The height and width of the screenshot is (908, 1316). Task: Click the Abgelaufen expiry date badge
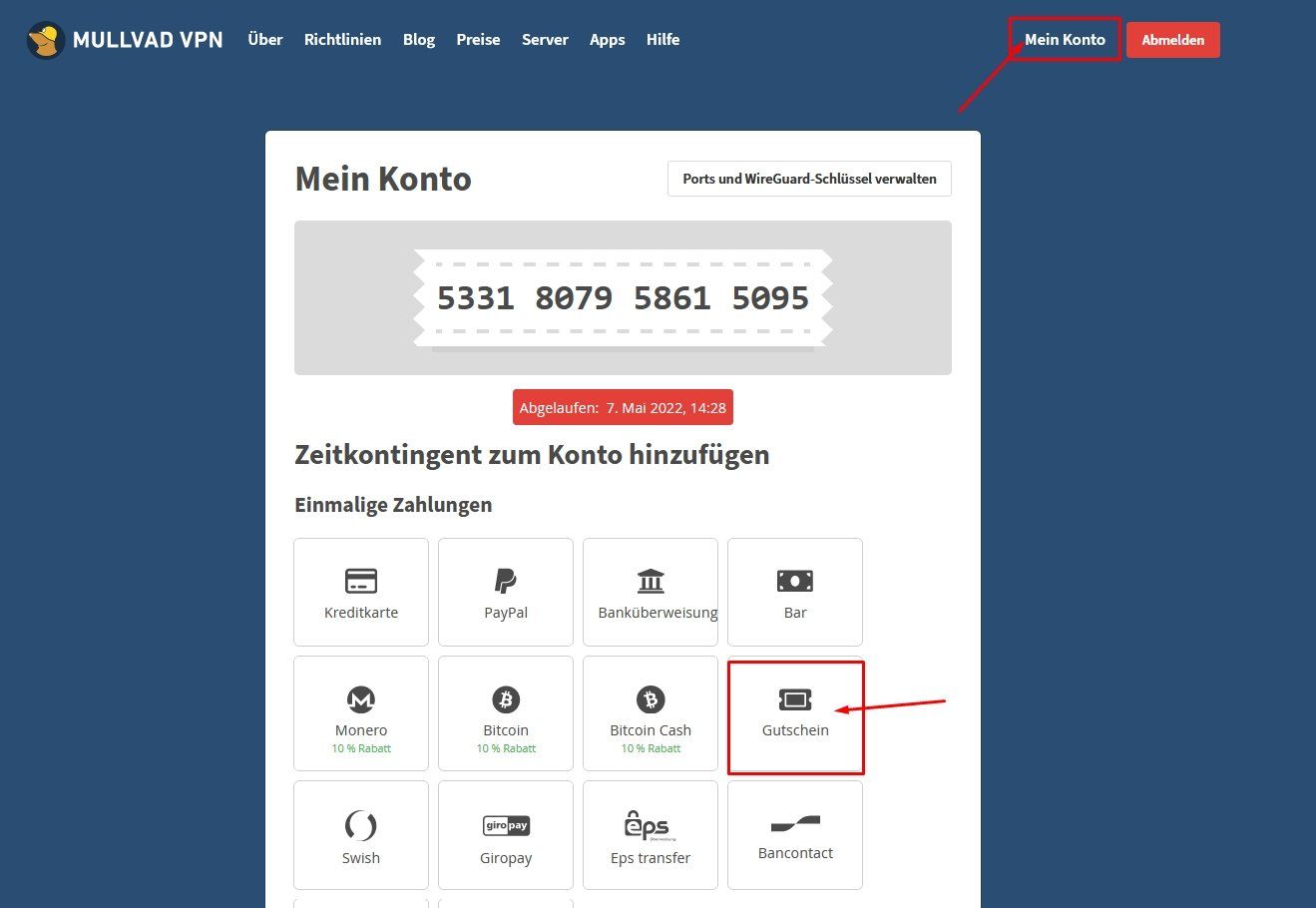623,407
